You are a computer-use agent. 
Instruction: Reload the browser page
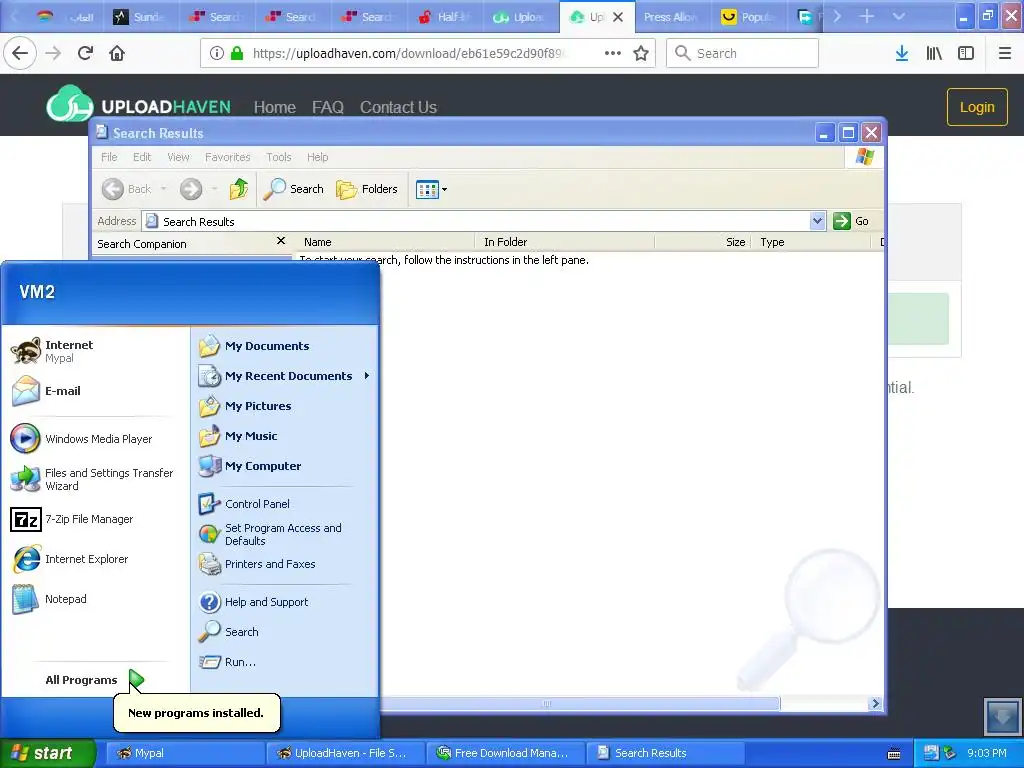pyautogui.click(x=86, y=54)
